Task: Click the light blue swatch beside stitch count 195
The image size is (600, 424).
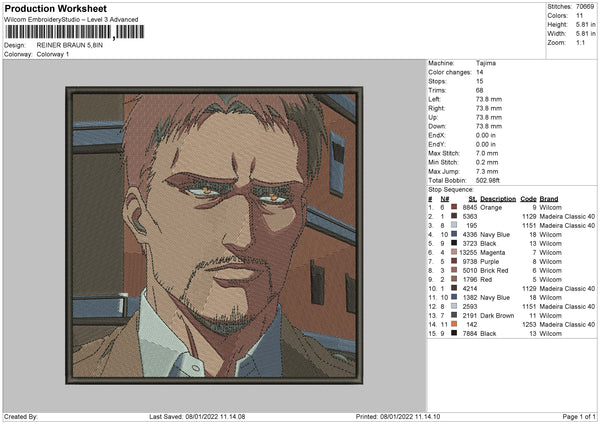Action: pyautogui.click(x=454, y=225)
